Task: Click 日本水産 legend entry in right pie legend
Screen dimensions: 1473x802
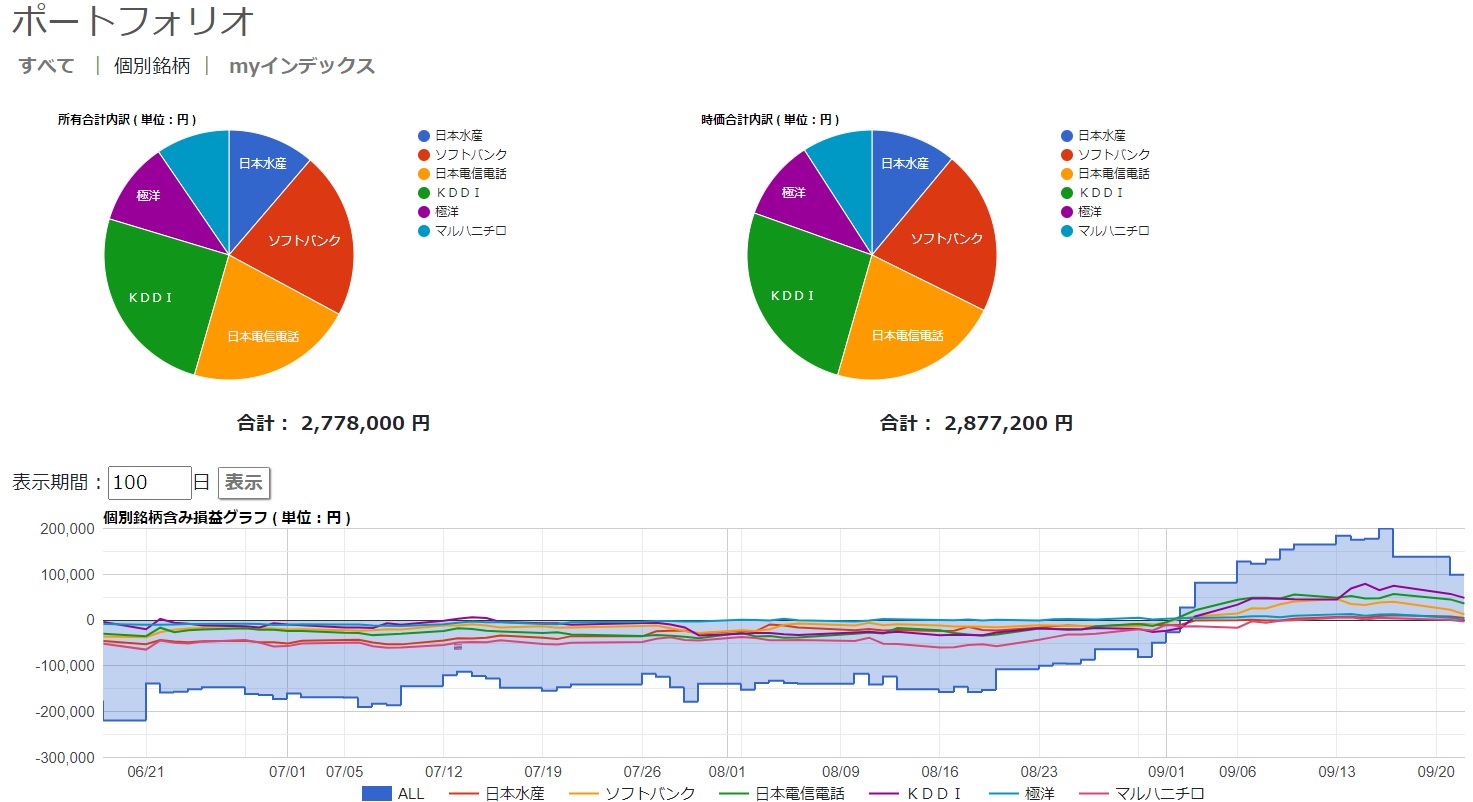Action: 1093,136
